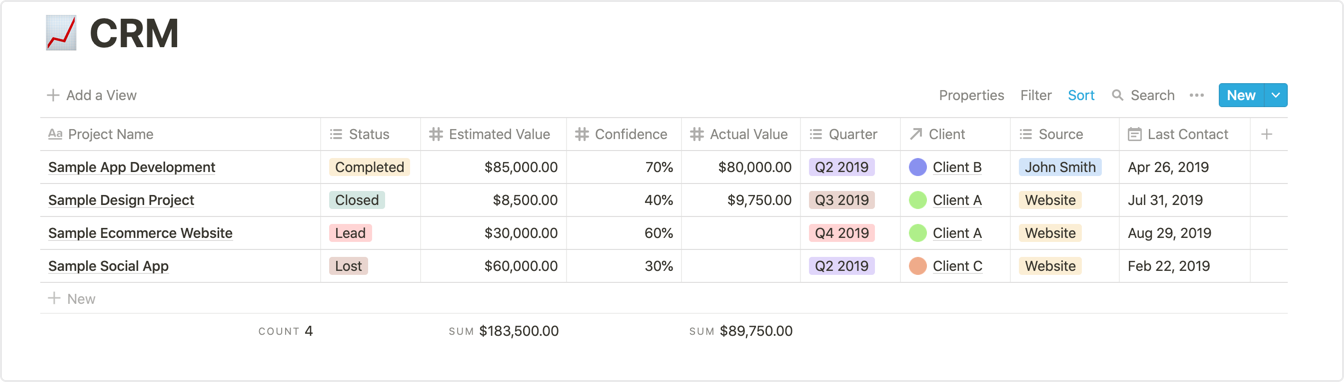Viewport: 1344px width, 382px height.
Task: Click Add a View
Action: pos(92,95)
